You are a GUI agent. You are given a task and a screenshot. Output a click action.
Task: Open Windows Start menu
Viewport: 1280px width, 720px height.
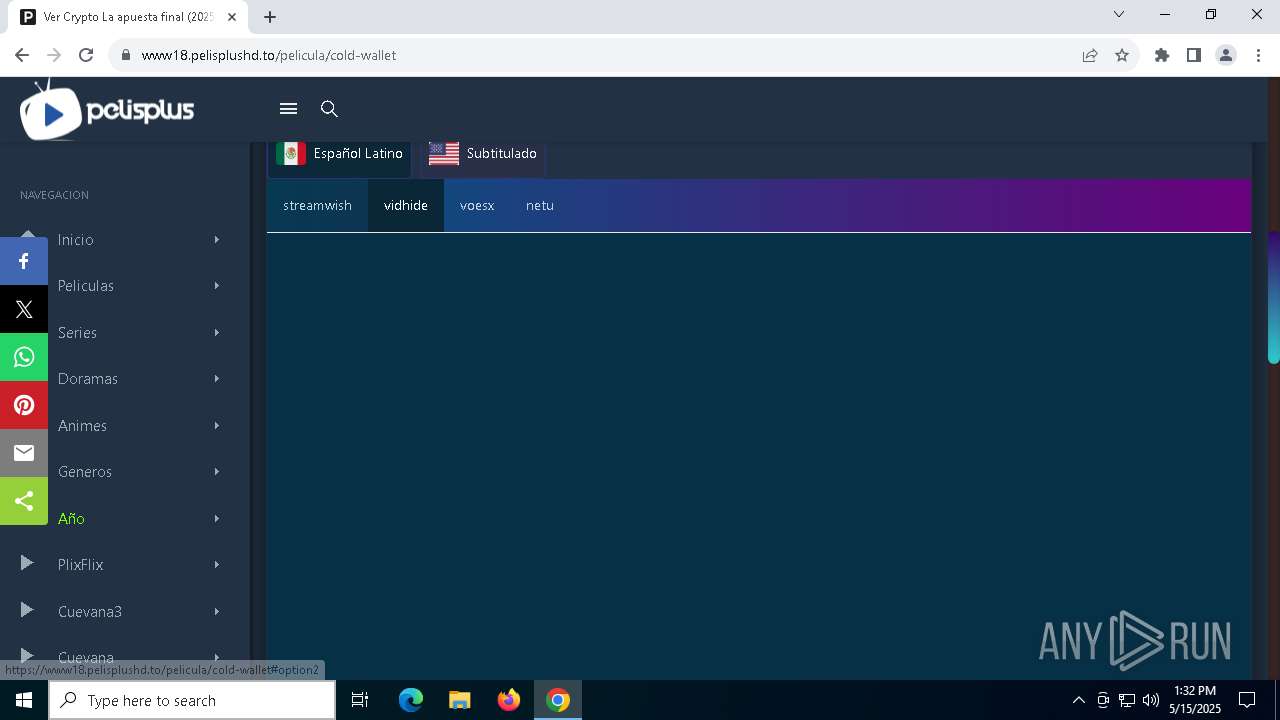click(x=24, y=700)
